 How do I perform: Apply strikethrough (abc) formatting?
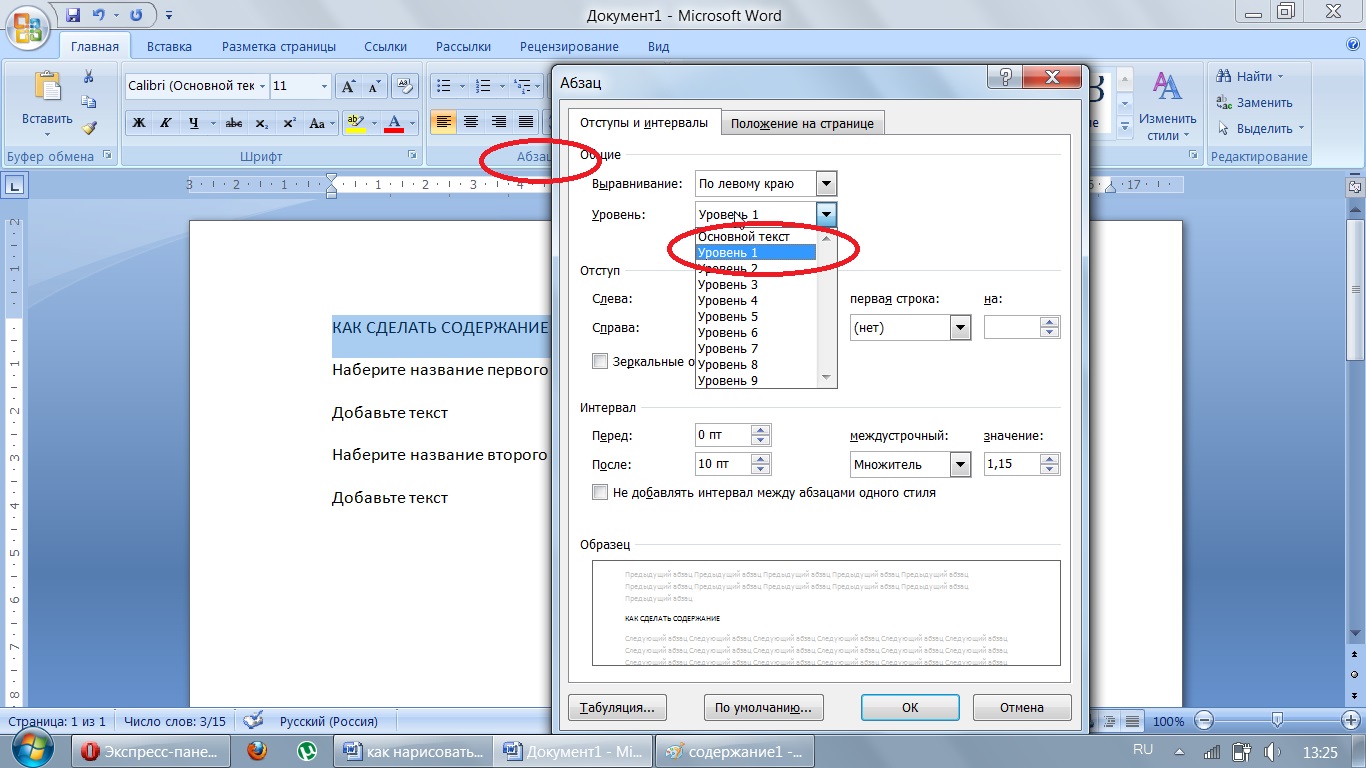pyautogui.click(x=234, y=123)
